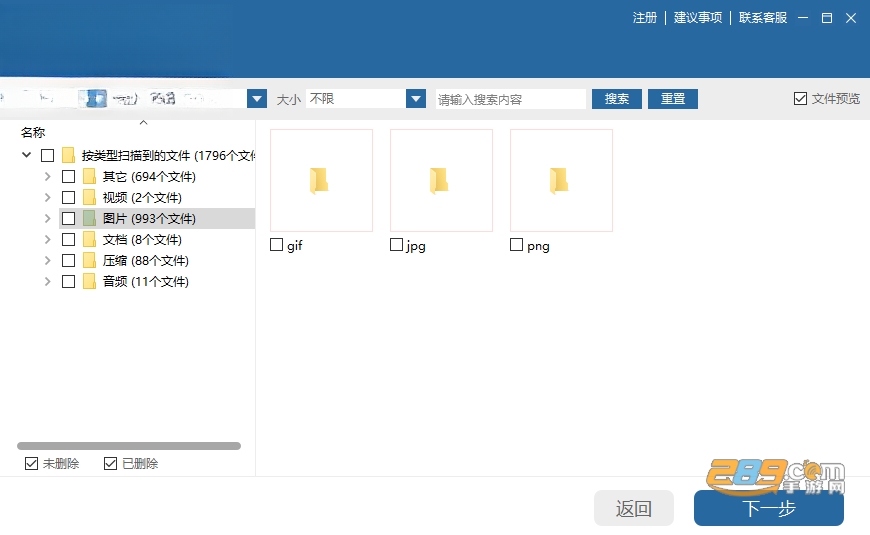The height and width of the screenshot is (535, 870).
Task: Select the 图片 (993个文件) row text
Action: [x=149, y=219]
